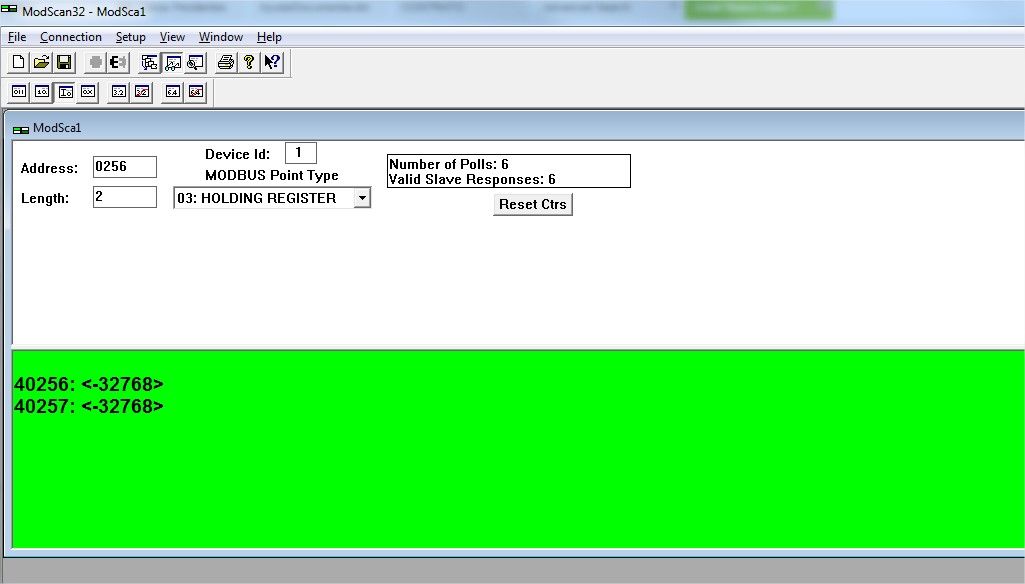Click the Device Id input field

click(301, 153)
